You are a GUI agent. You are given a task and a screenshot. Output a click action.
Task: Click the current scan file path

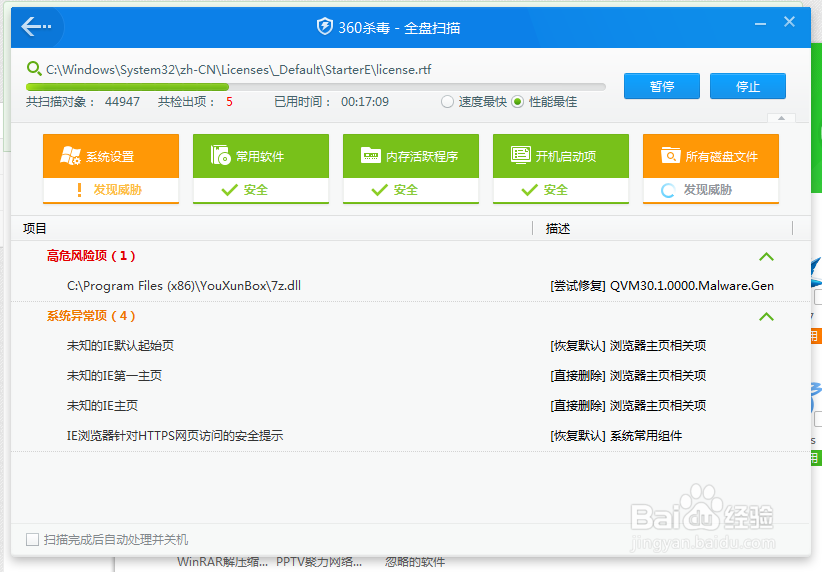[x=239, y=69]
